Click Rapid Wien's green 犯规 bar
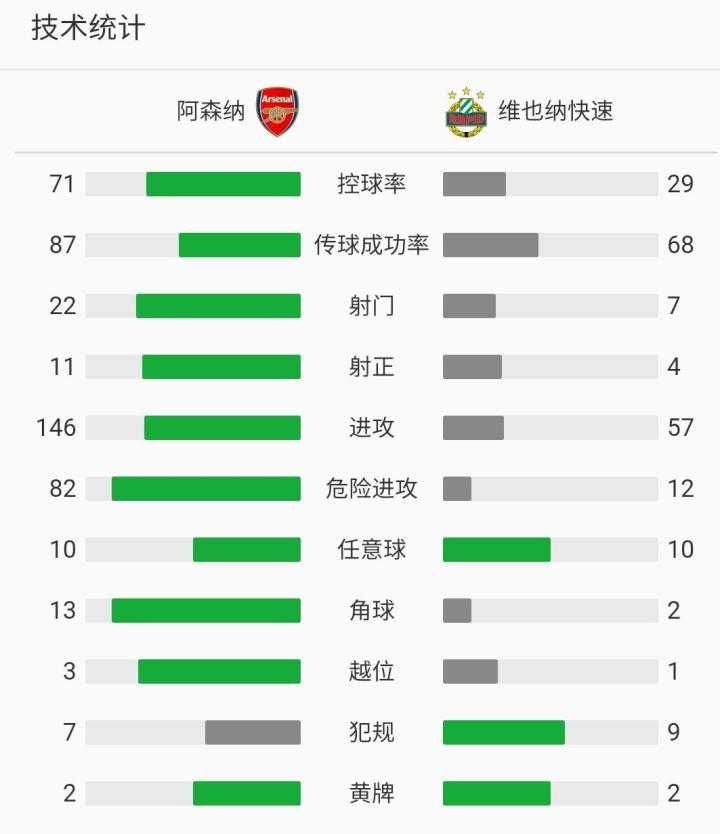Viewport: 720px width, 834px height. click(503, 733)
